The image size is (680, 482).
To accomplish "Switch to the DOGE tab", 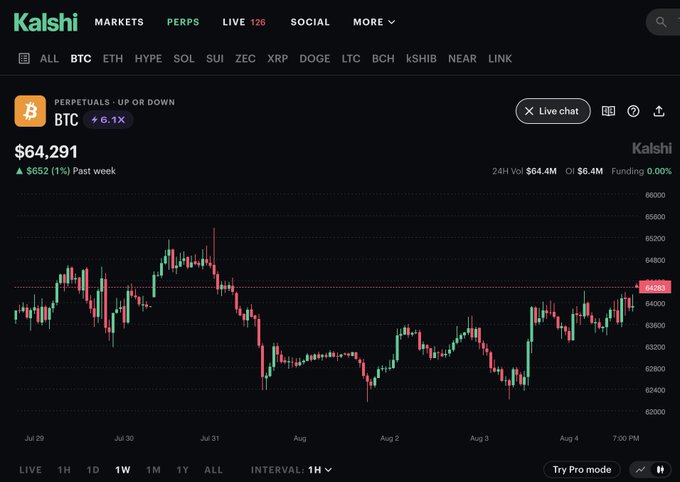I will [315, 59].
